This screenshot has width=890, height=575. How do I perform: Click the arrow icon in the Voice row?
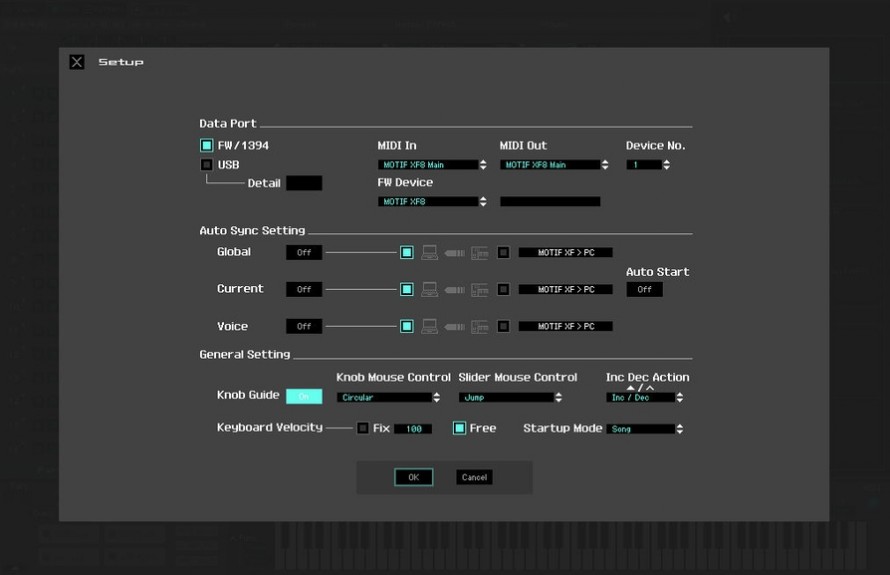point(454,327)
